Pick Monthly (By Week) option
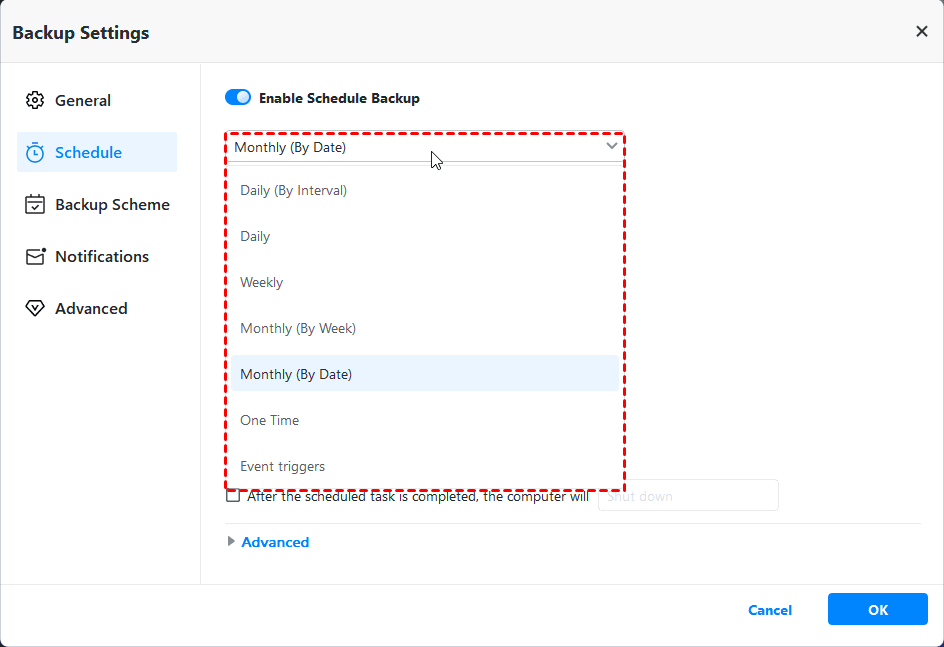This screenshot has width=944, height=647. click(x=298, y=328)
